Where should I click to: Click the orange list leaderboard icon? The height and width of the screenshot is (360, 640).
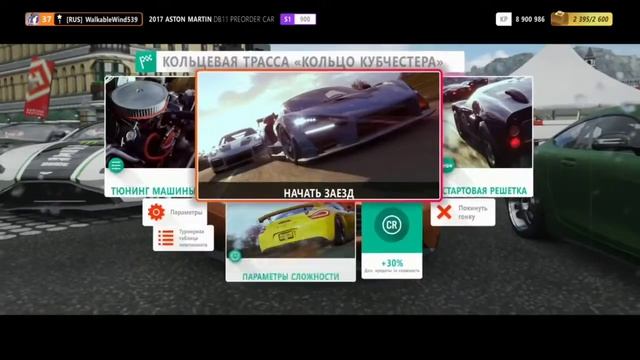[x=166, y=238]
